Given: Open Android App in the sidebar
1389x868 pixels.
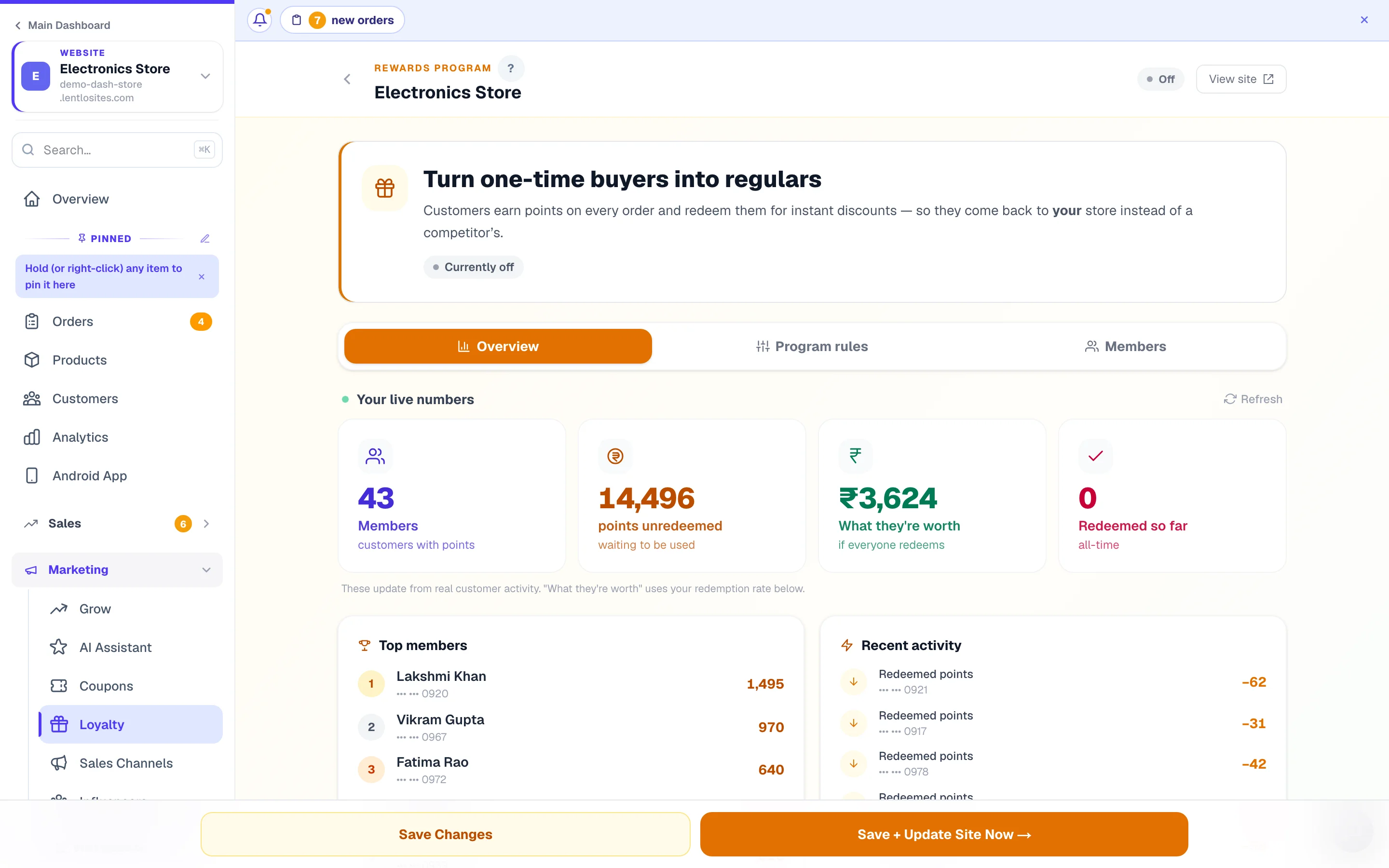Looking at the screenshot, I should pos(117,475).
